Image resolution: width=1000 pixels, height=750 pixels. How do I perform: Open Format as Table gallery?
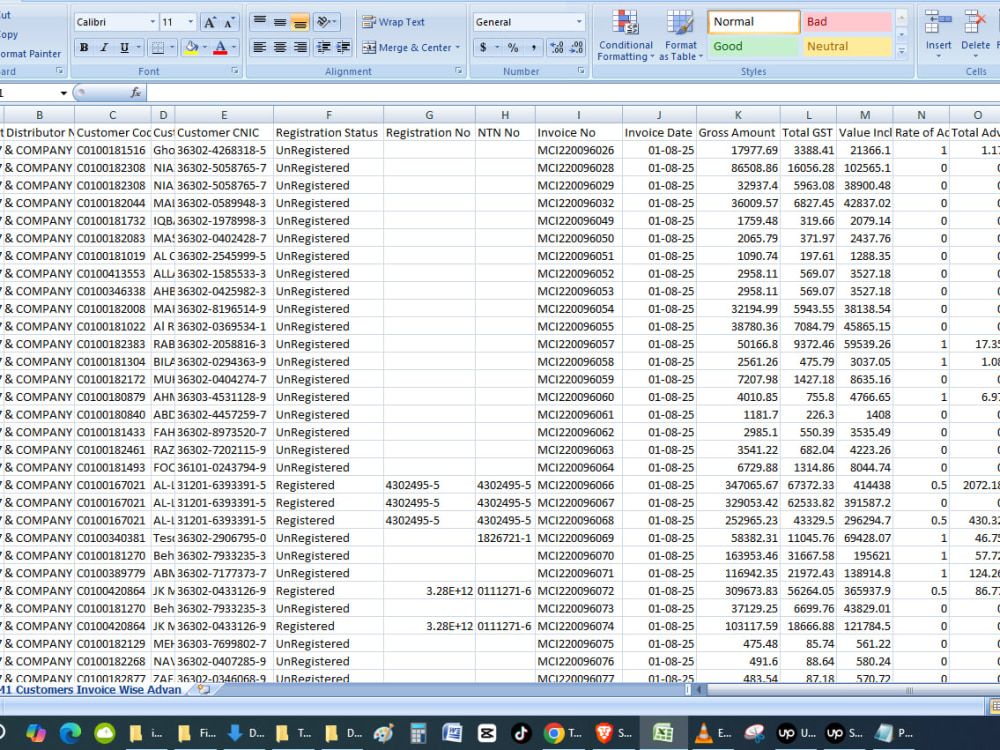[x=680, y=35]
